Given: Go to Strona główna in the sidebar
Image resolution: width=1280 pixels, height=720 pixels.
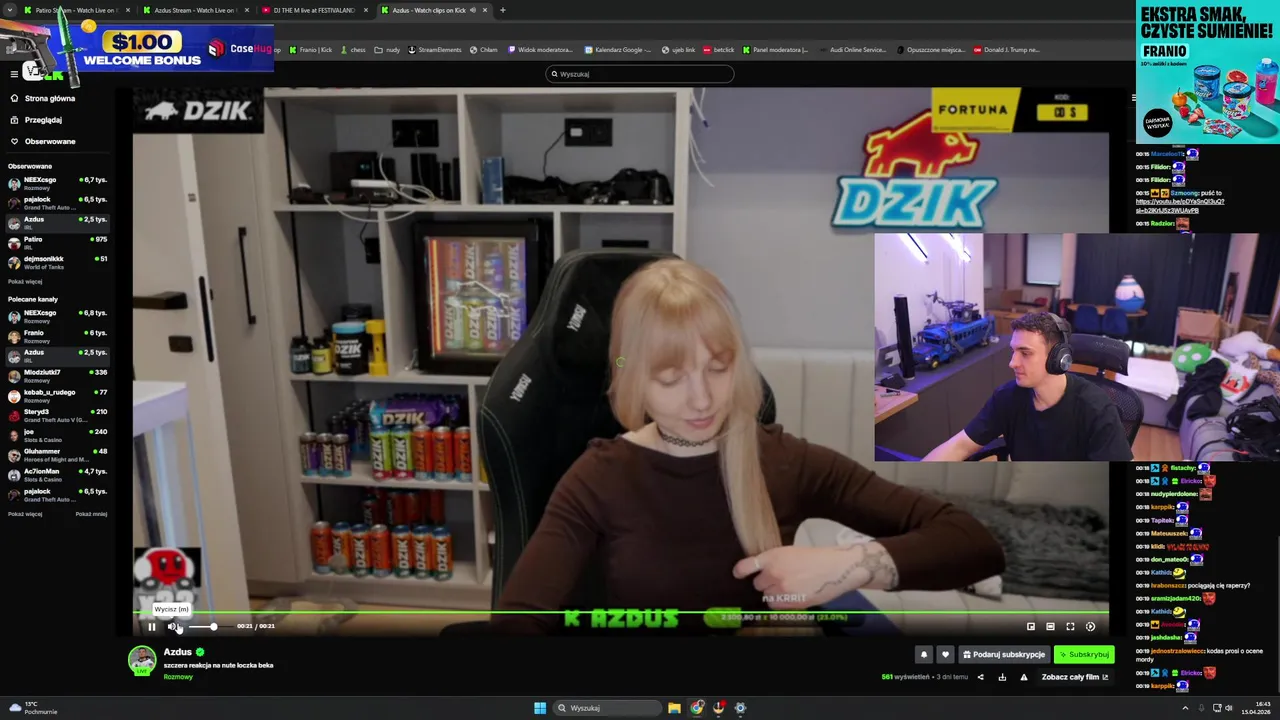Looking at the screenshot, I should click(50, 99).
